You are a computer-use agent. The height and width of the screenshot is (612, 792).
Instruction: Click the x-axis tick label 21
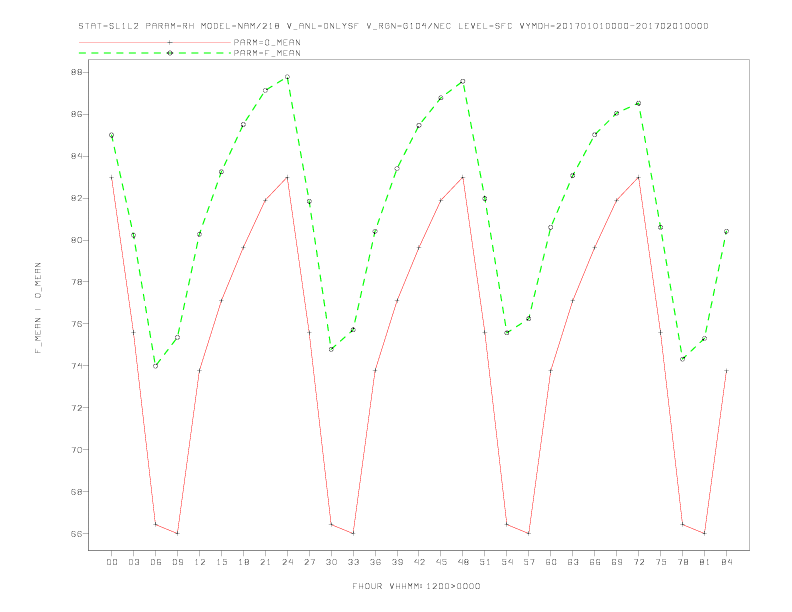click(x=265, y=562)
